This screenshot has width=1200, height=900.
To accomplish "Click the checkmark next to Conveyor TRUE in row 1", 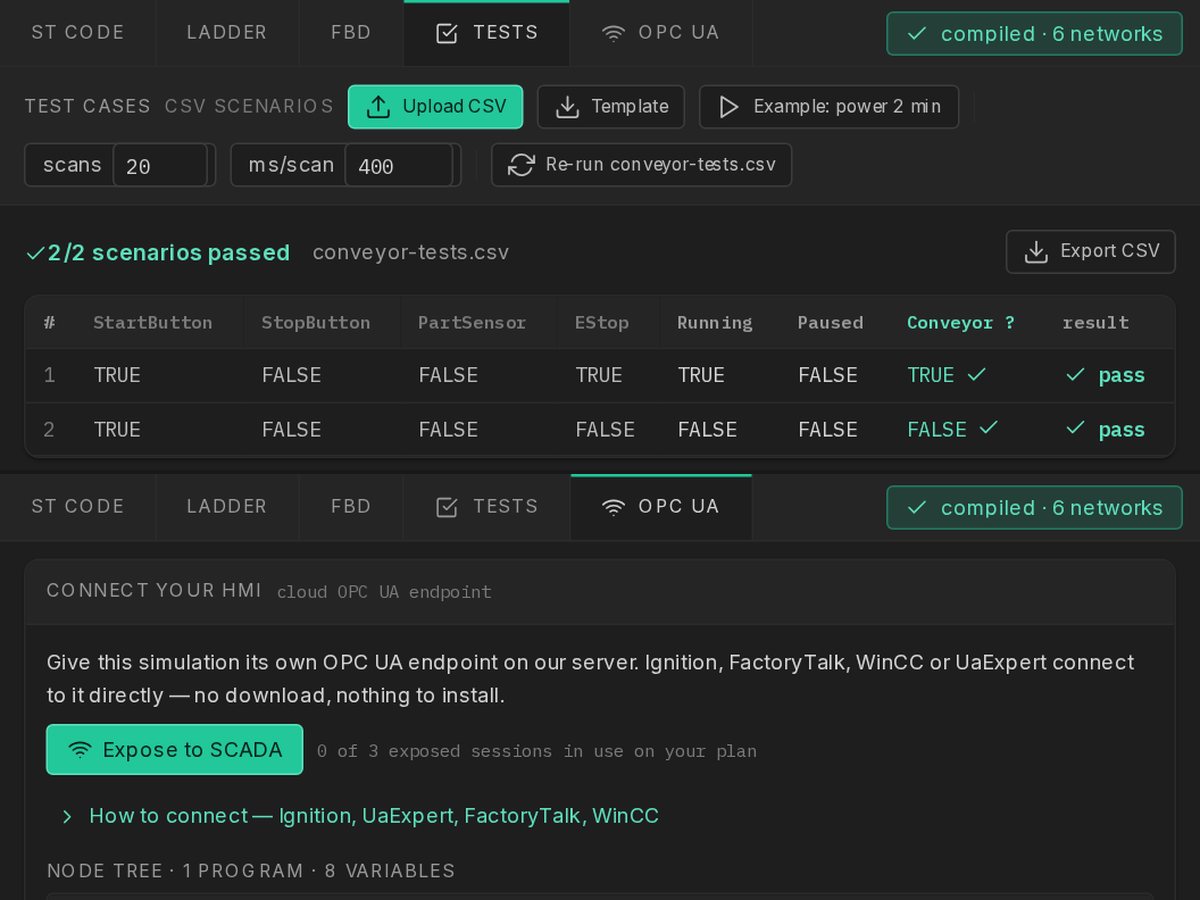I will [x=977, y=374].
